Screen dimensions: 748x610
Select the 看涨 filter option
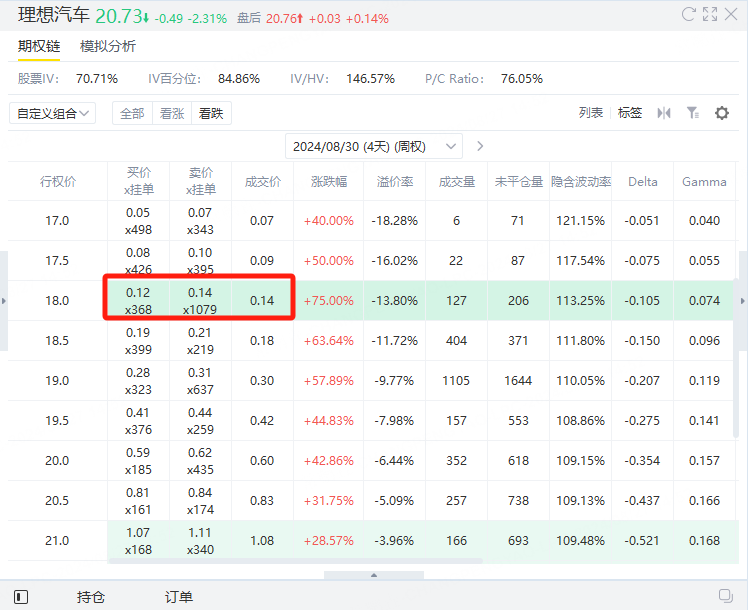pos(172,114)
